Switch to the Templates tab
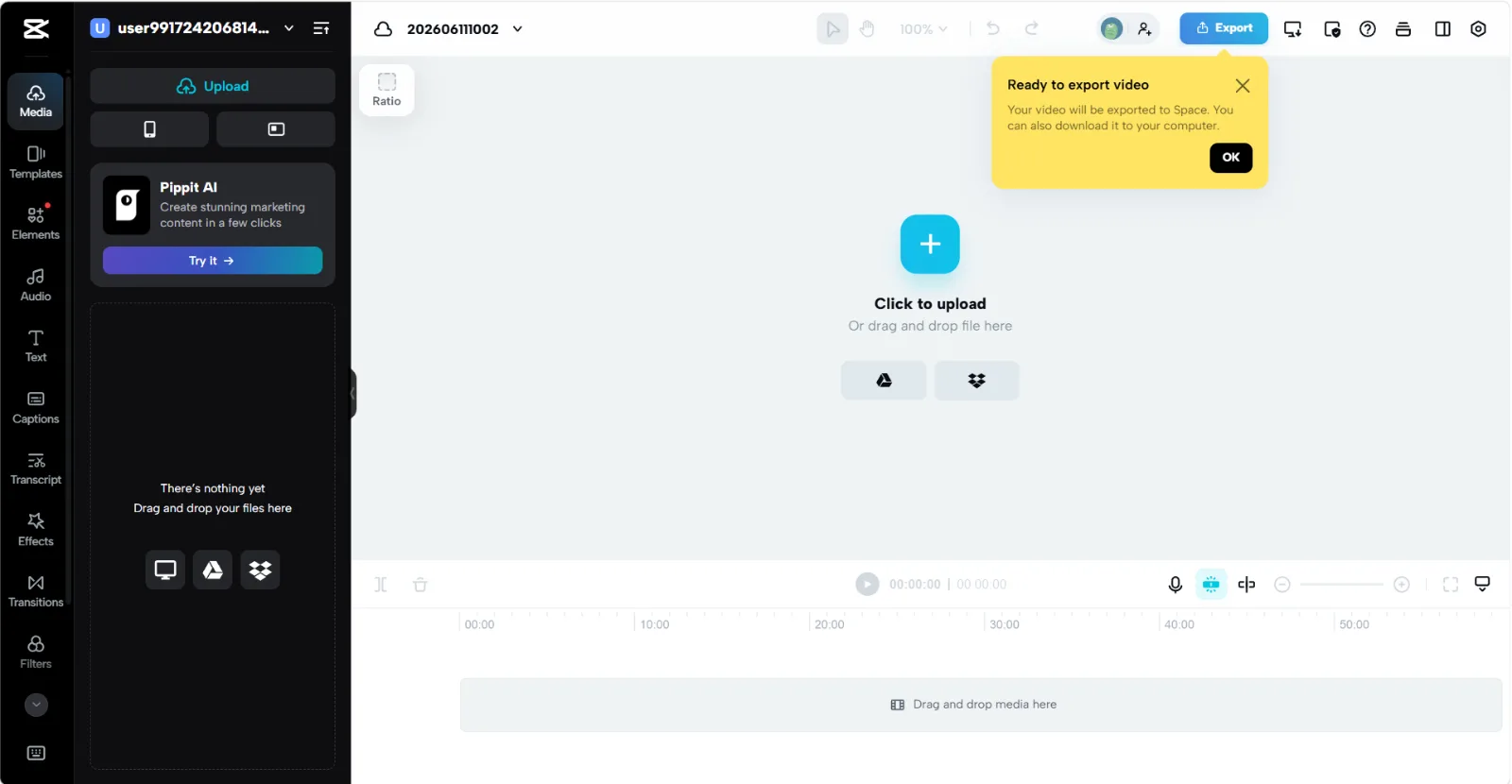The height and width of the screenshot is (784, 1512). coord(36,162)
